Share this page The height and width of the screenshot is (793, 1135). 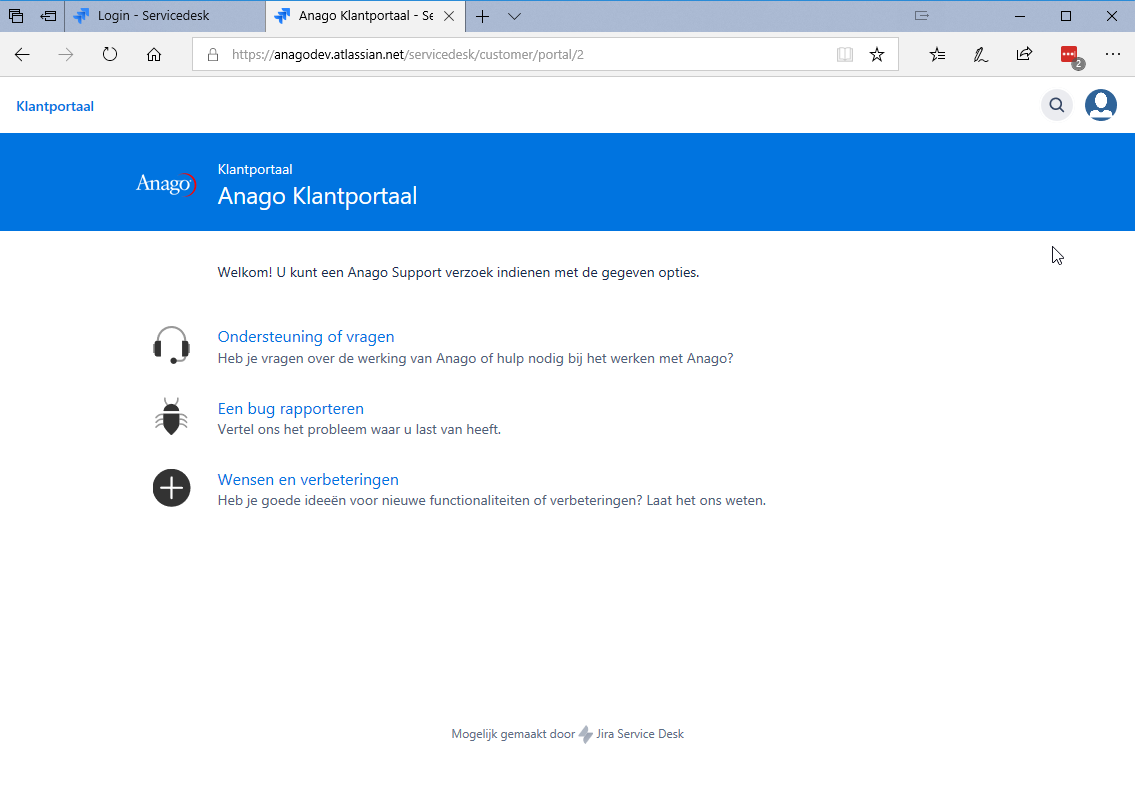(1024, 54)
